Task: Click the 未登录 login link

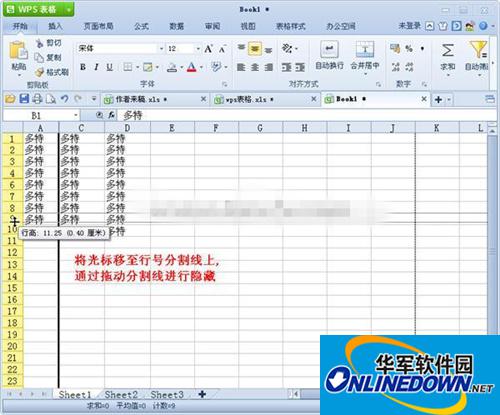Action: [x=410, y=26]
